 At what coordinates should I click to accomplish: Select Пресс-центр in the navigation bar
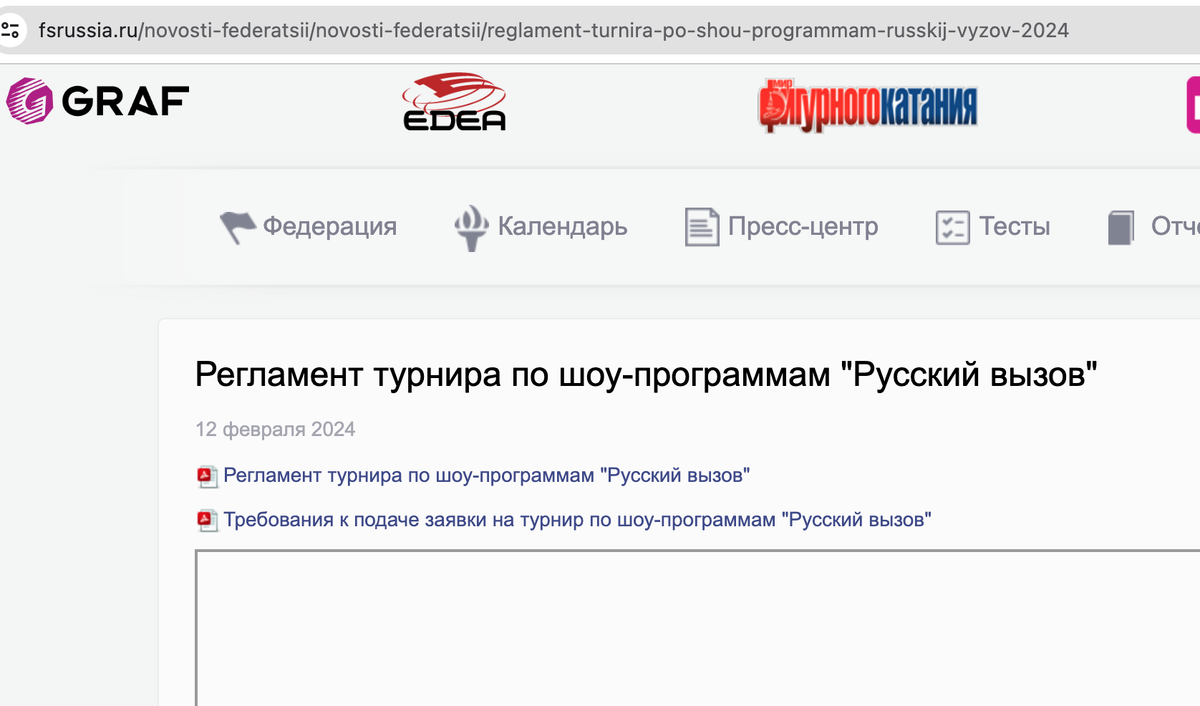pos(804,226)
